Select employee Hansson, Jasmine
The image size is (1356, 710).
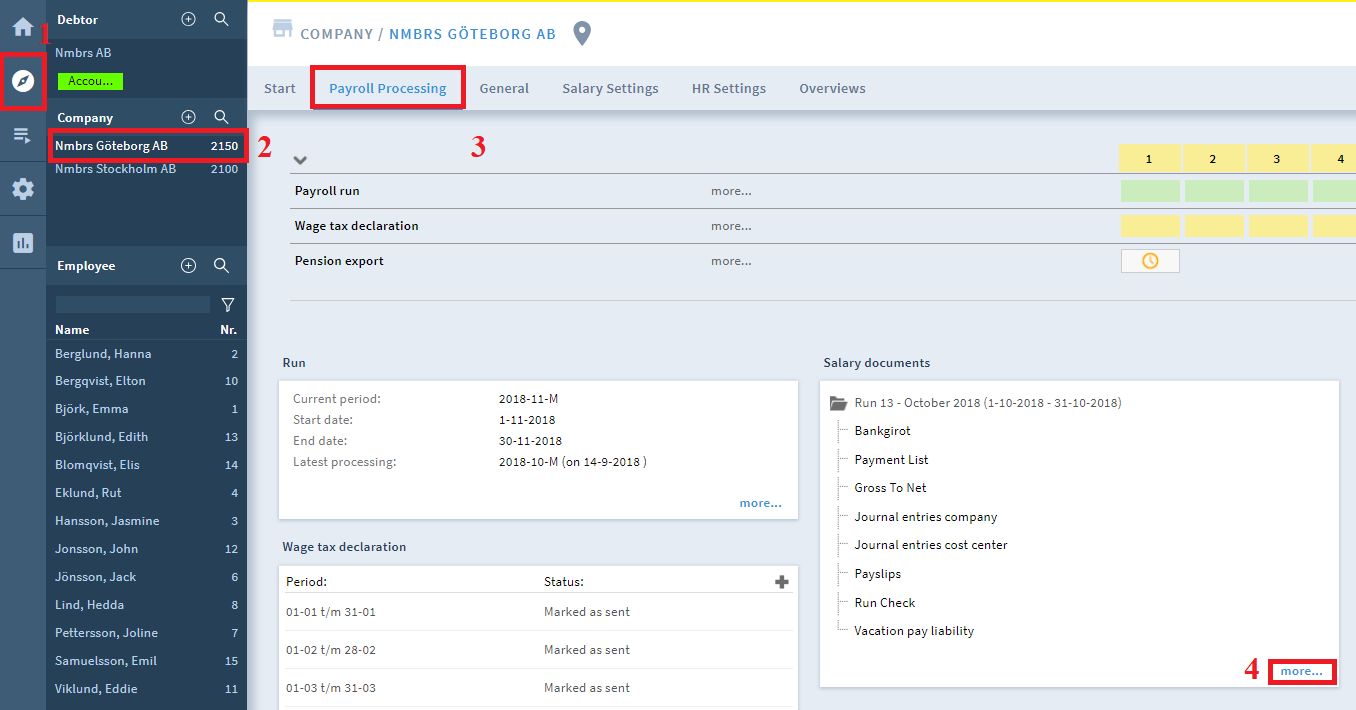(146, 521)
